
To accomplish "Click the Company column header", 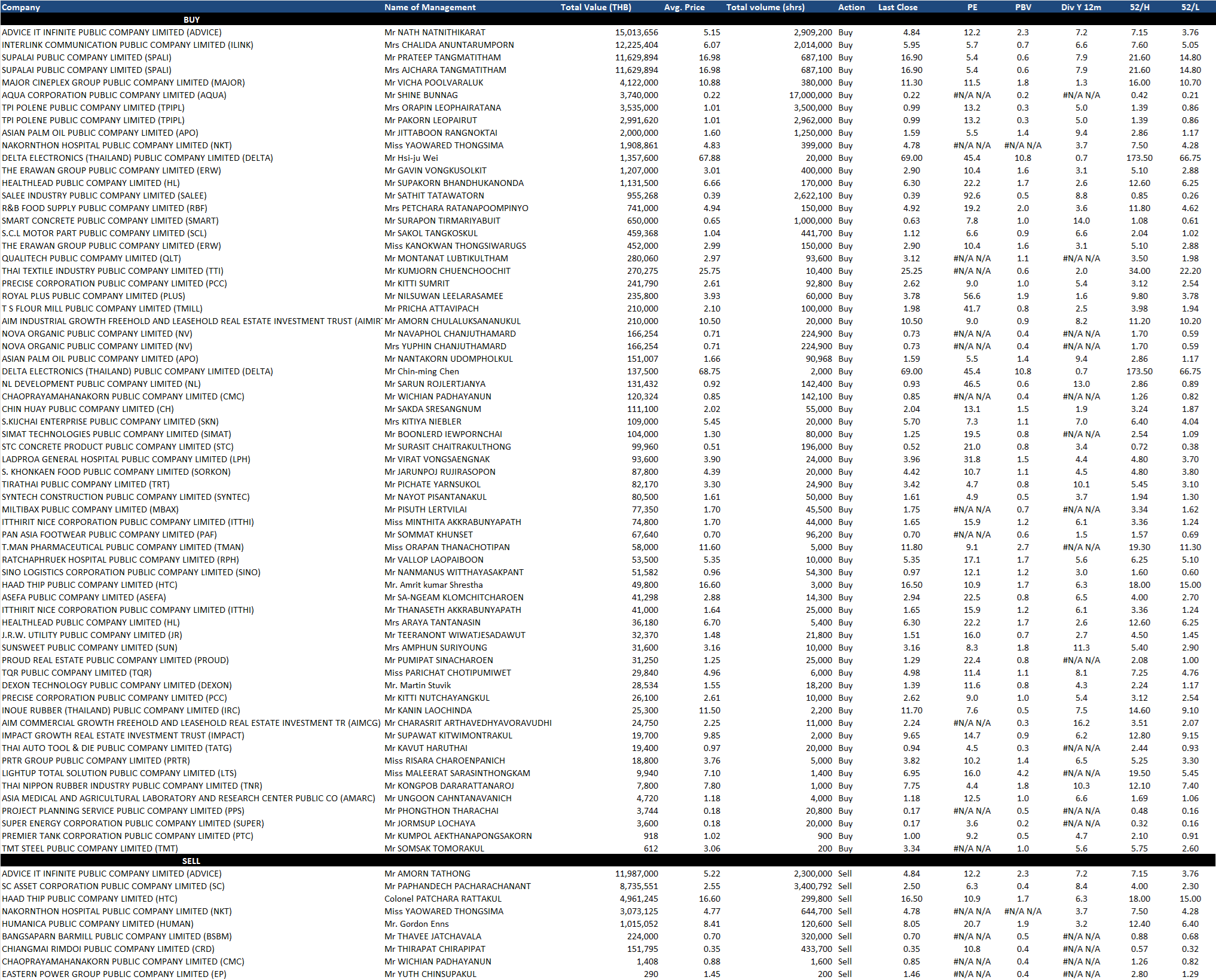I will pyautogui.click(x=21, y=7).
